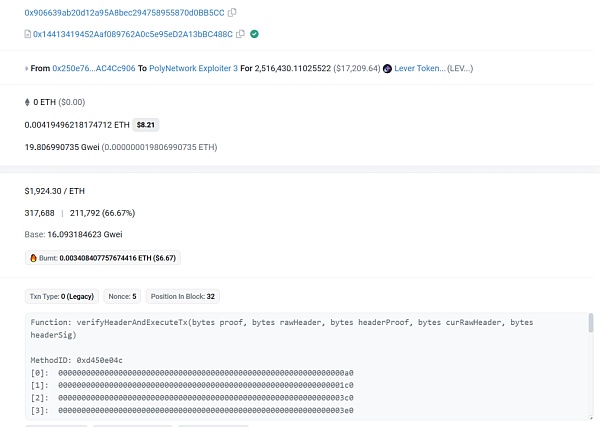Click the green verified checkmark icon
The height and width of the screenshot is (427, 600).
pos(254,34)
